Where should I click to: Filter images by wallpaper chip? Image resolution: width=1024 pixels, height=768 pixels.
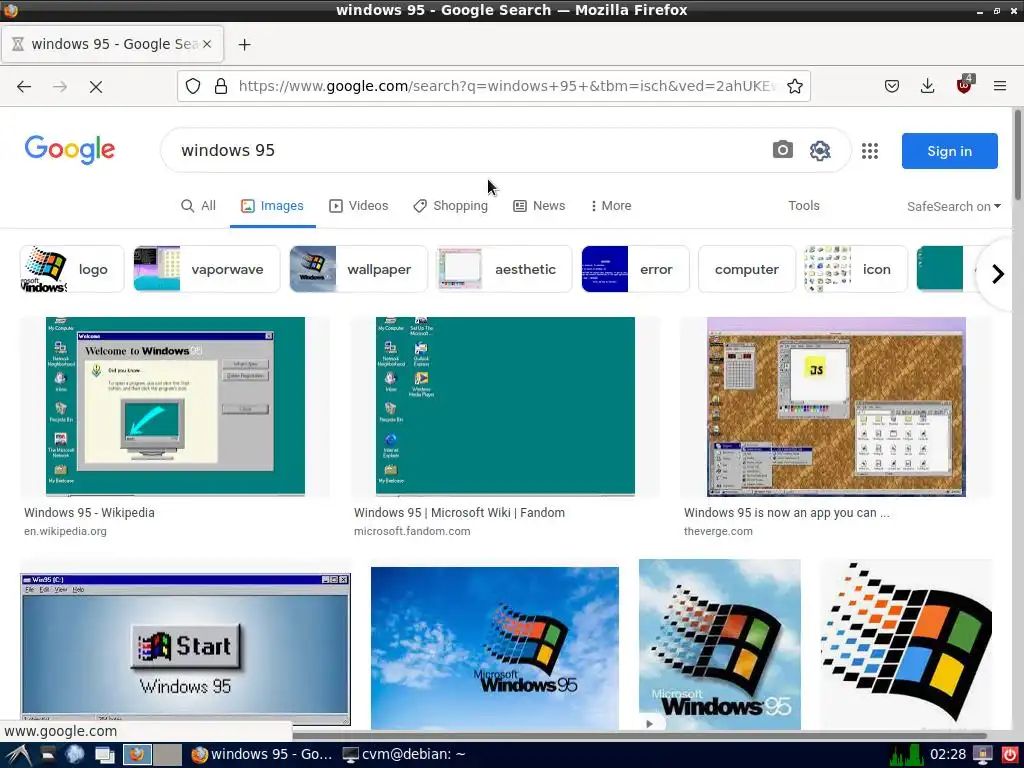click(x=359, y=269)
